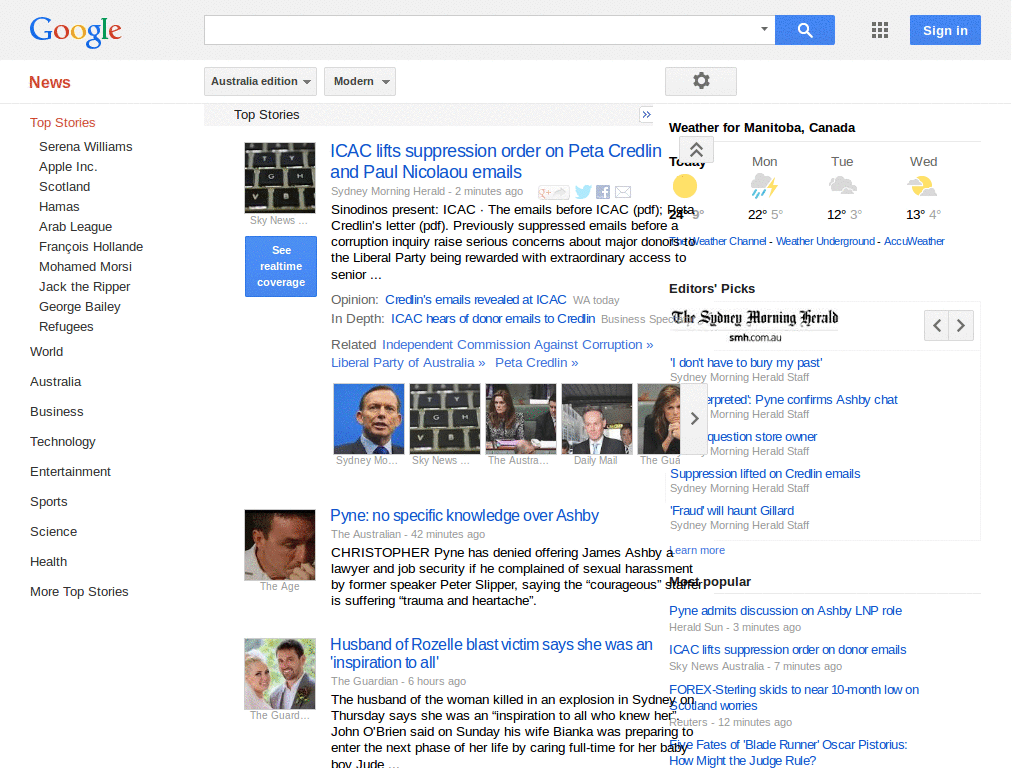This screenshot has width=1024, height=768.
Task: Share the ICAC story on Google+
Action: [553, 192]
